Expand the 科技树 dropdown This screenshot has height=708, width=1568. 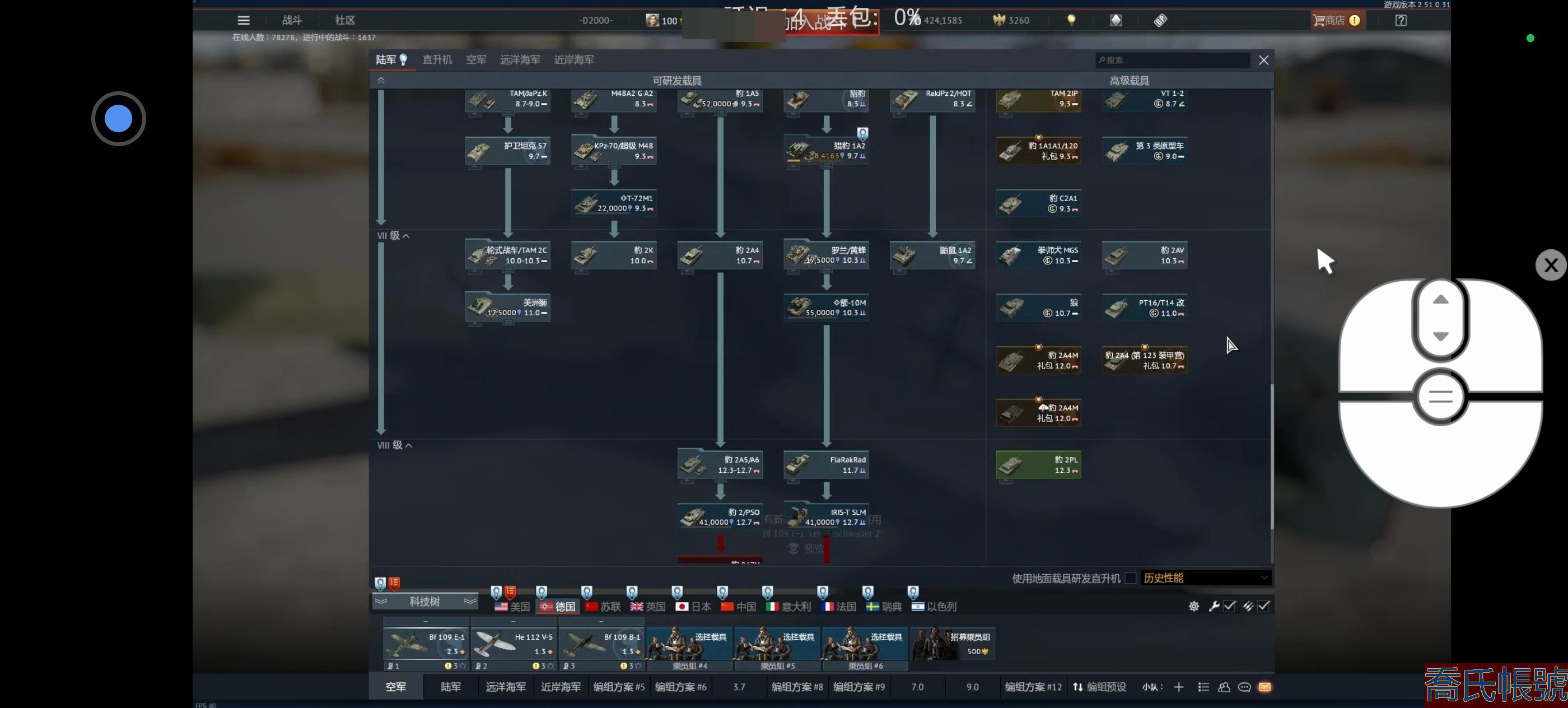[424, 602]
